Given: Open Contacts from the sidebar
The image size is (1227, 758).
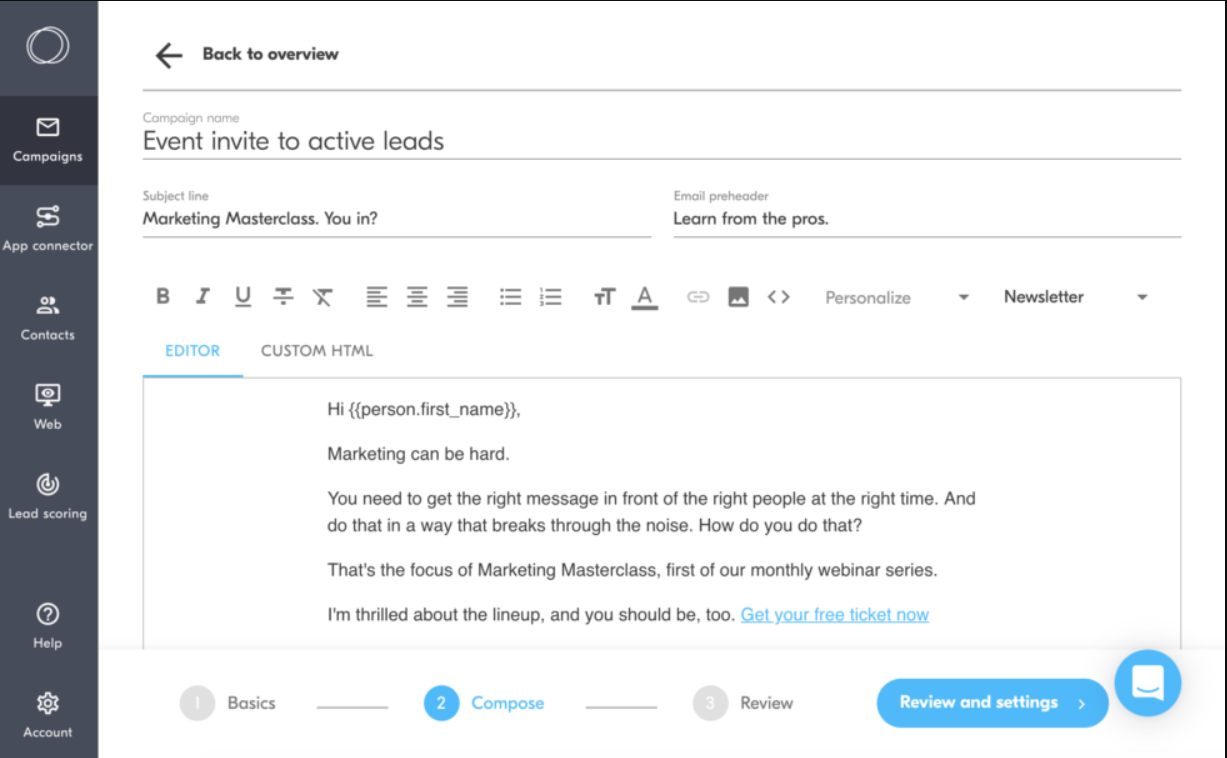Looking at the screenshot, I should pyautogui.click(x=47, y=320).
